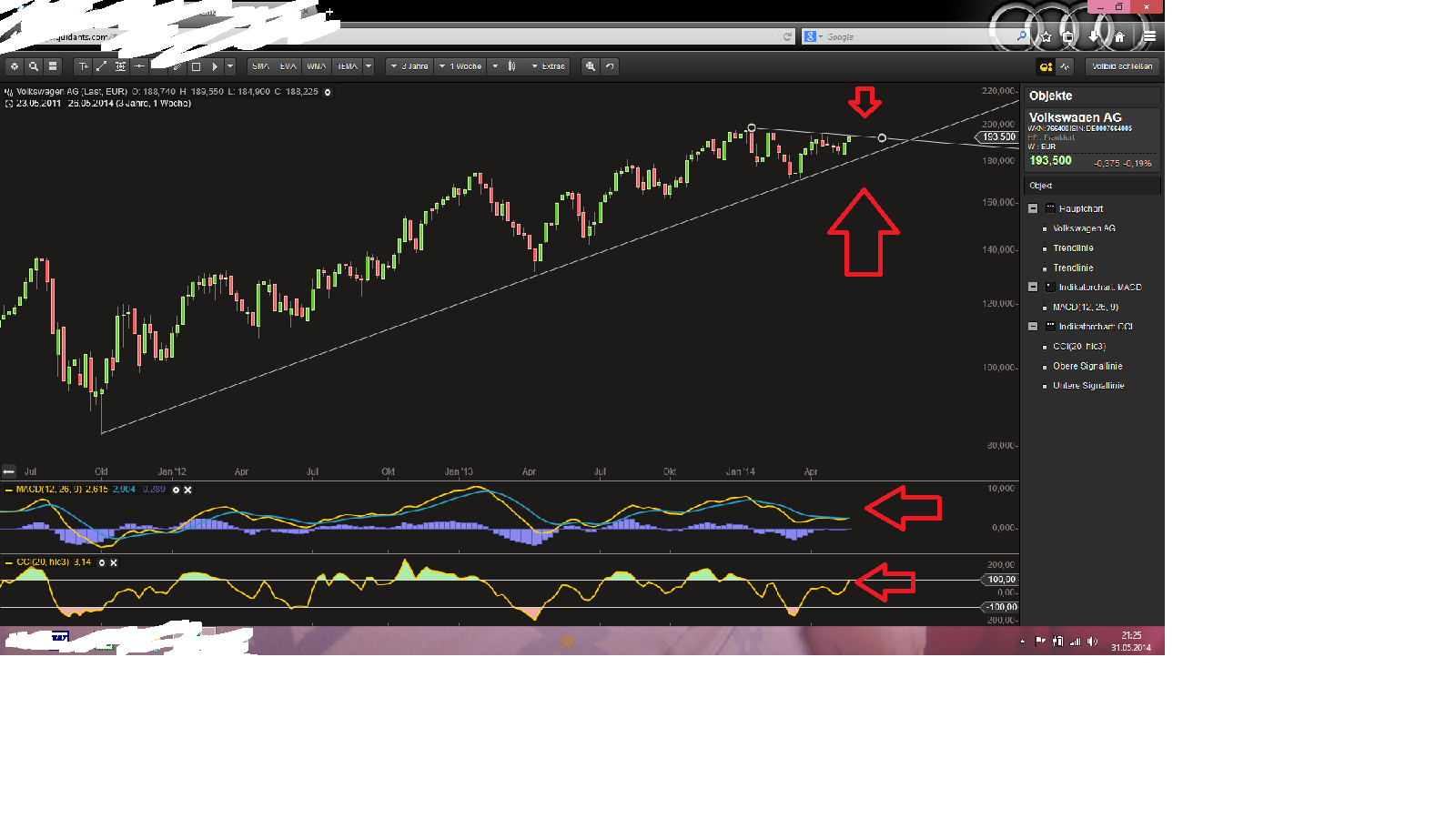Open the 3 Jahre time range dropdown

[x=409, y=66]
